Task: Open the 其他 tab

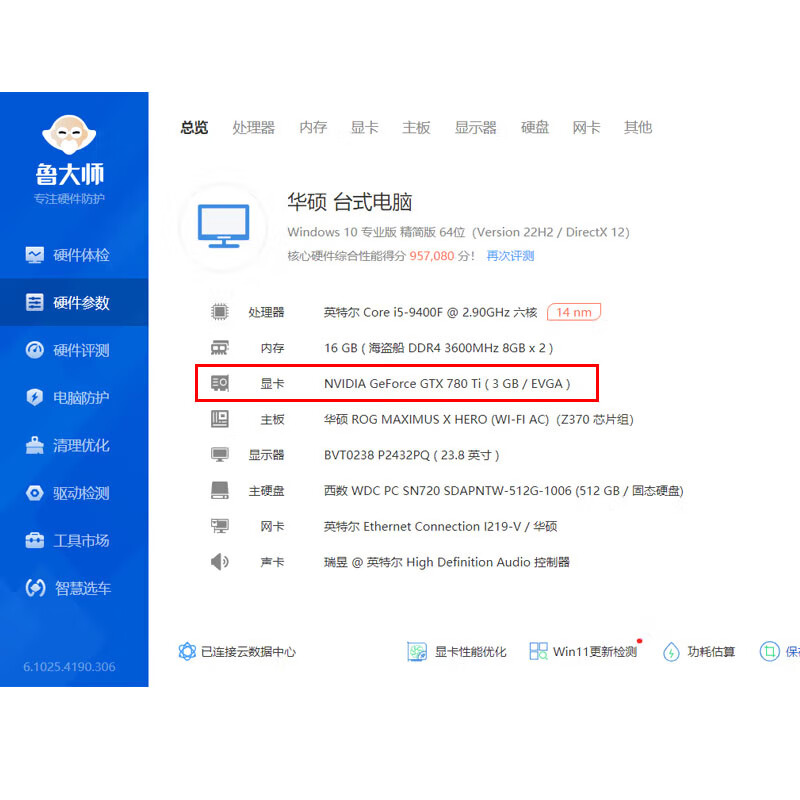Action: [638, 127]
